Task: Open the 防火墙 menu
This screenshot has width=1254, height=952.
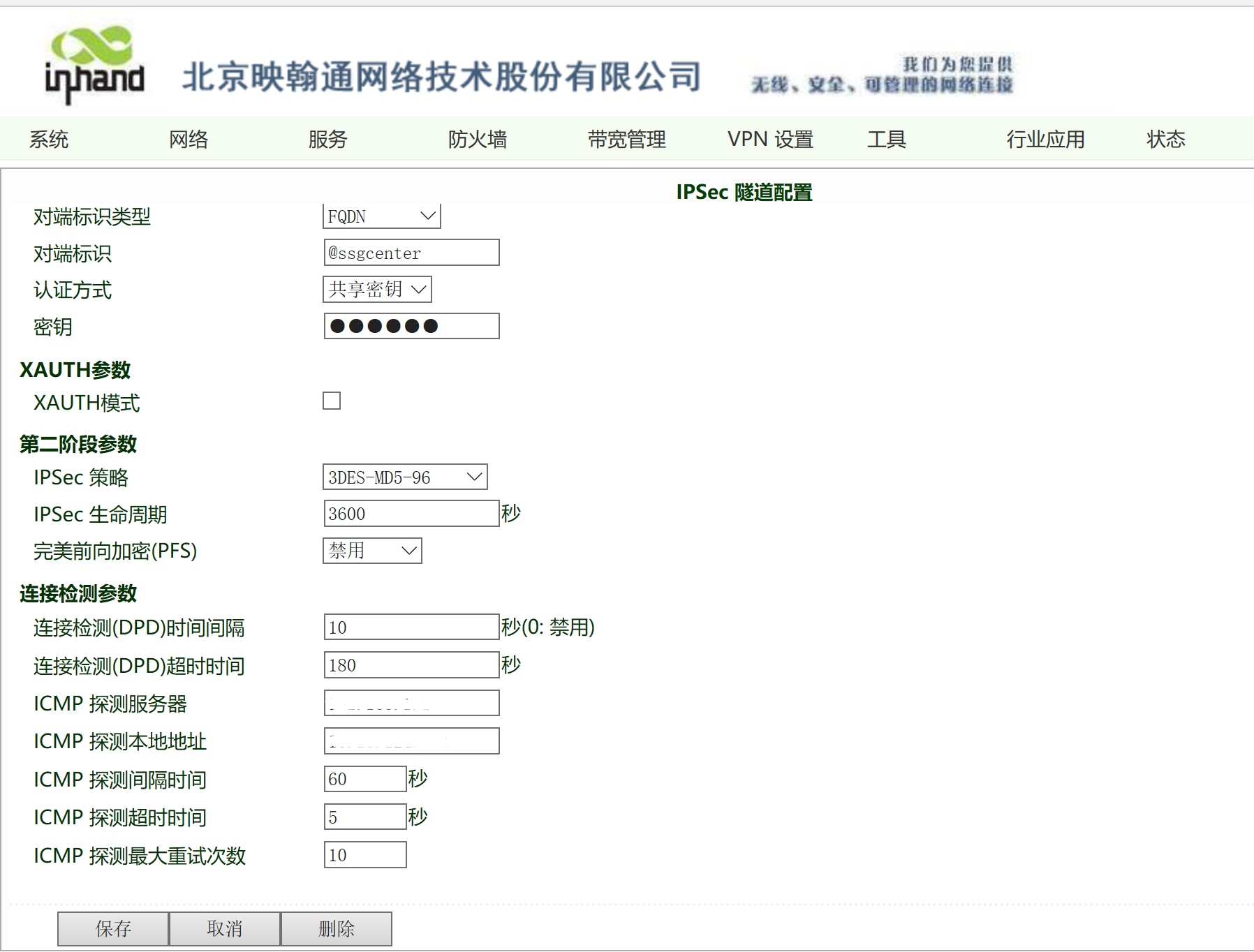Action: [x=478, y=140]
